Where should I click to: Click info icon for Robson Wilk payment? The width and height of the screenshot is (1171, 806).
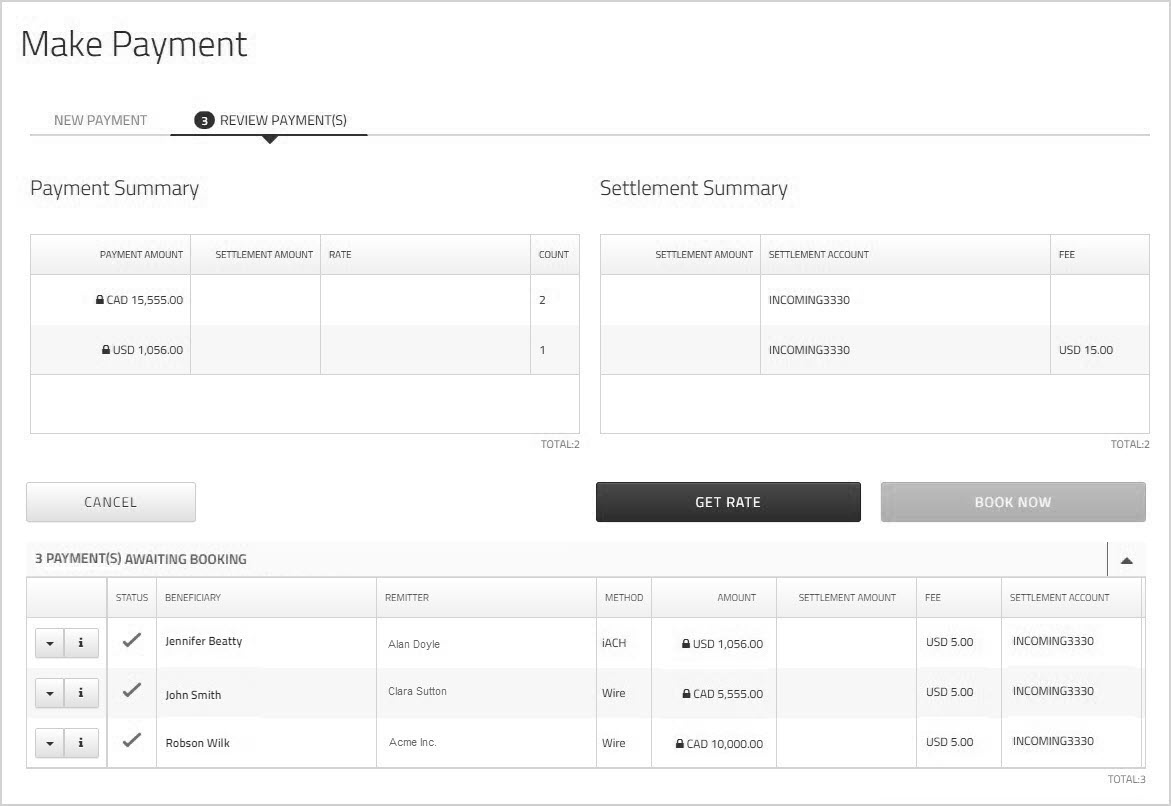coord(81,743)
